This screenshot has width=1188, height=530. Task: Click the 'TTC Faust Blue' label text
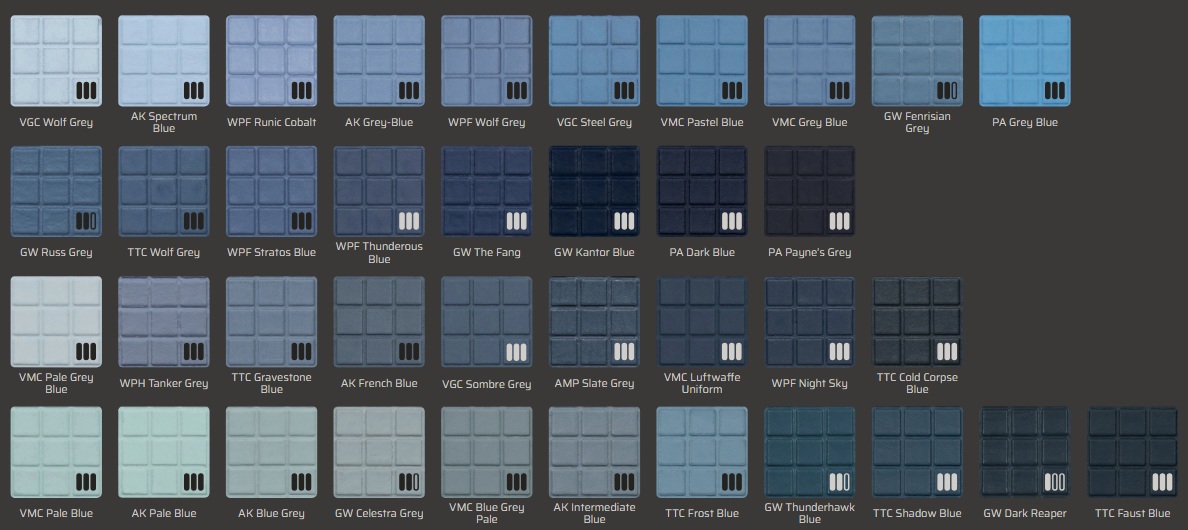(x=1132, y=513)
